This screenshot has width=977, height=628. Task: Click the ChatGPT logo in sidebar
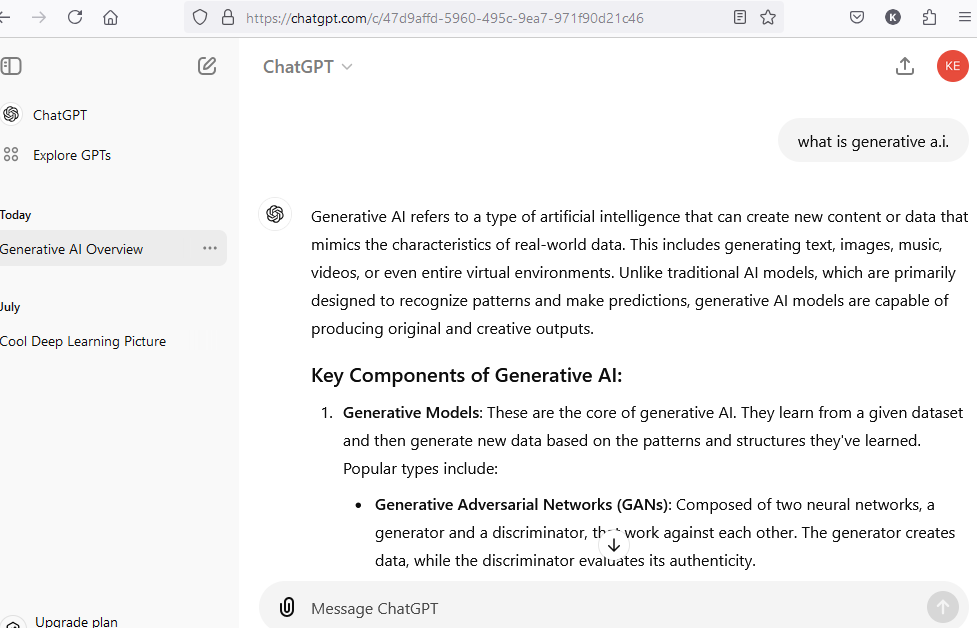11,115
